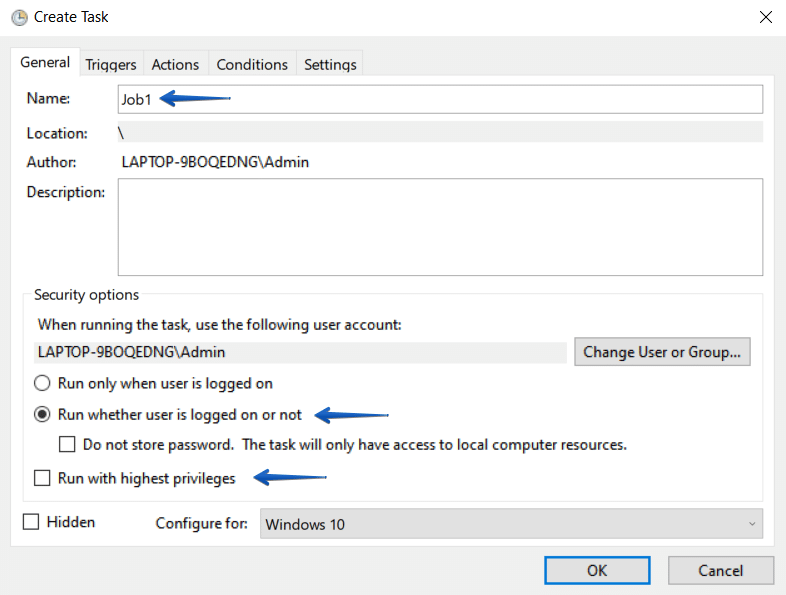786x595 pixels.
Task: Select the Settings tab
Action: point(330,65)
